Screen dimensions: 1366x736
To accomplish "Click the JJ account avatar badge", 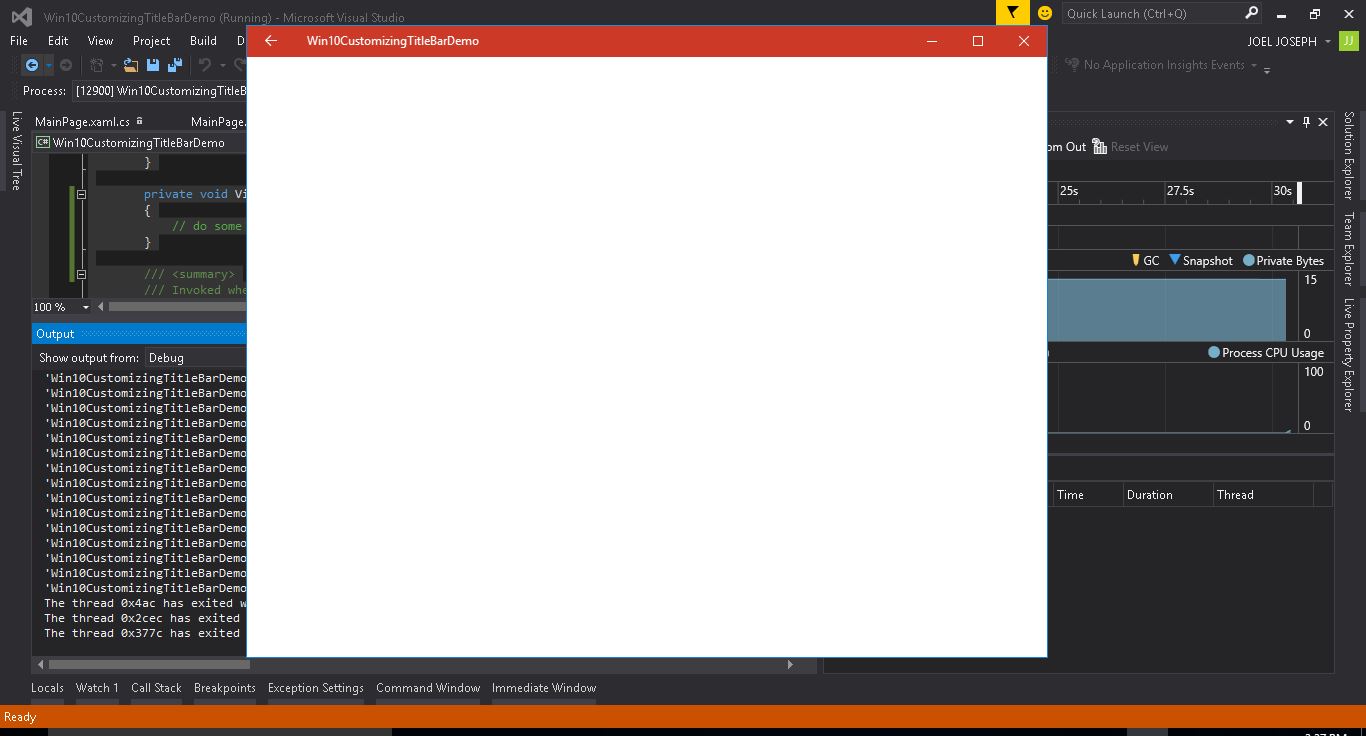I will [1350, 41].
